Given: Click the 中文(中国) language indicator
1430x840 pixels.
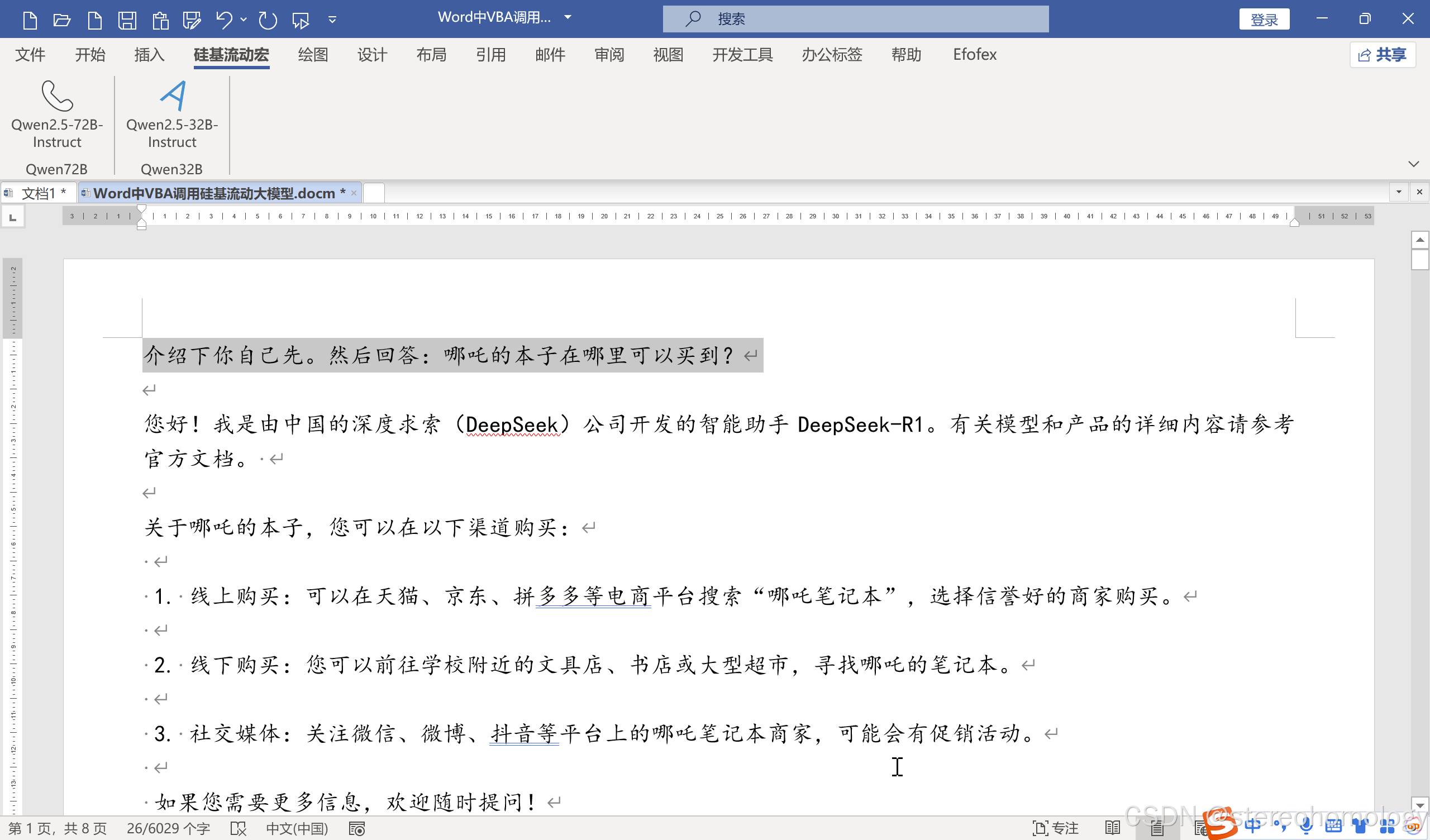Looking at the screenshot, I should click(x=297, y=829).
